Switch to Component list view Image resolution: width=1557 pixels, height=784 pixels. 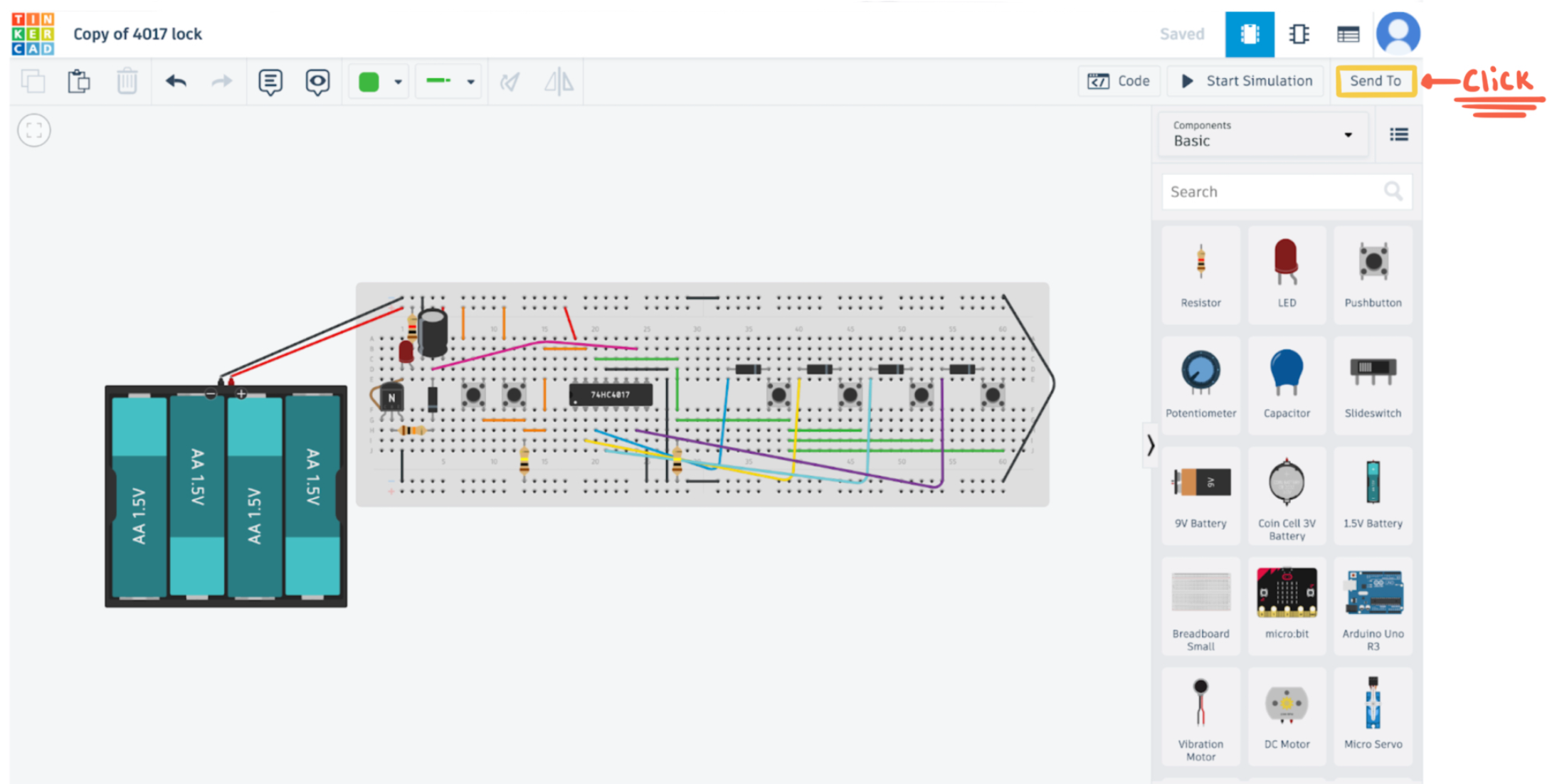pyautogui.click(x=1348, y=34)
